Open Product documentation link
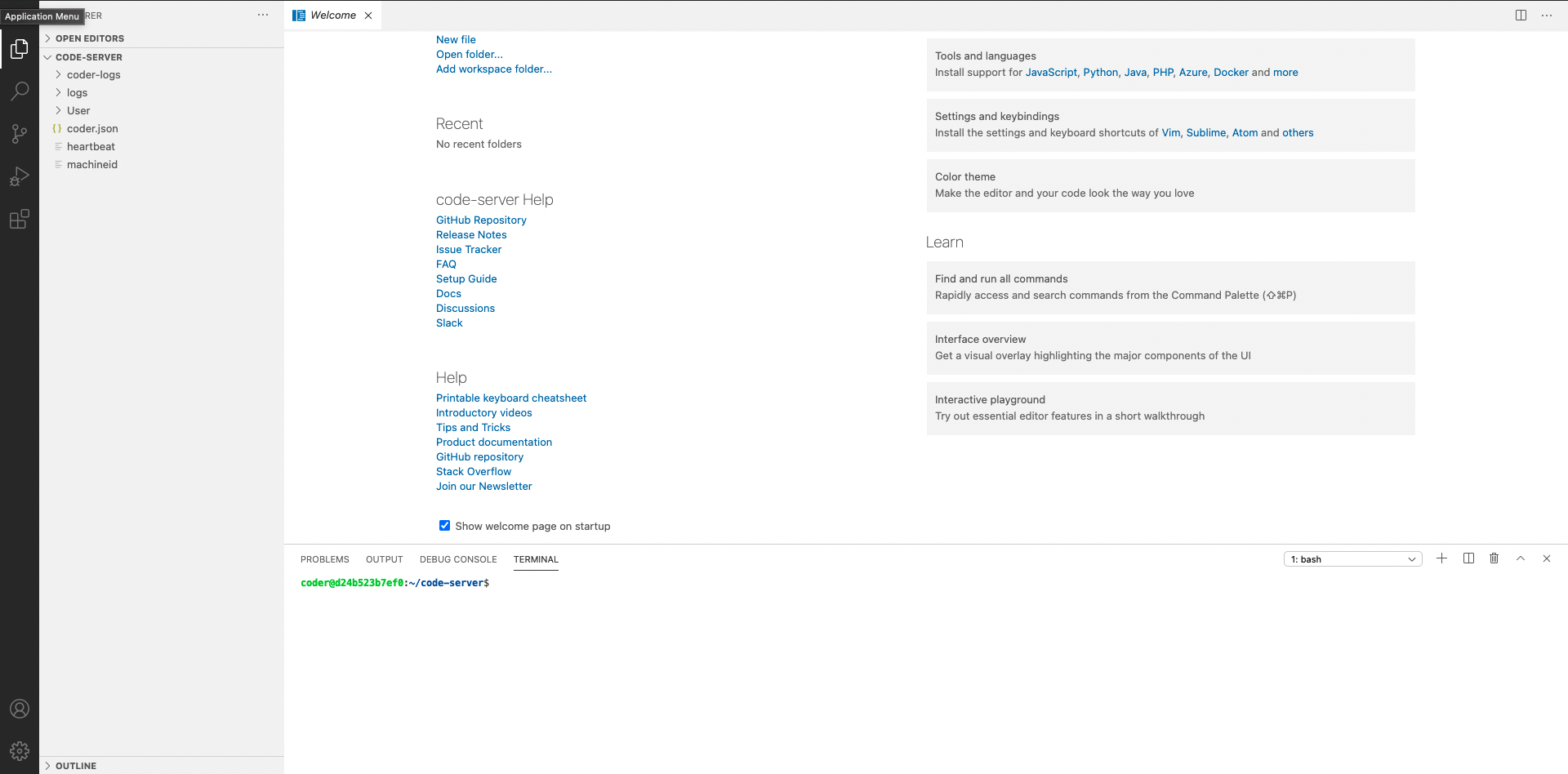This screenshot has width=1568, height=774. pos(494,442)
